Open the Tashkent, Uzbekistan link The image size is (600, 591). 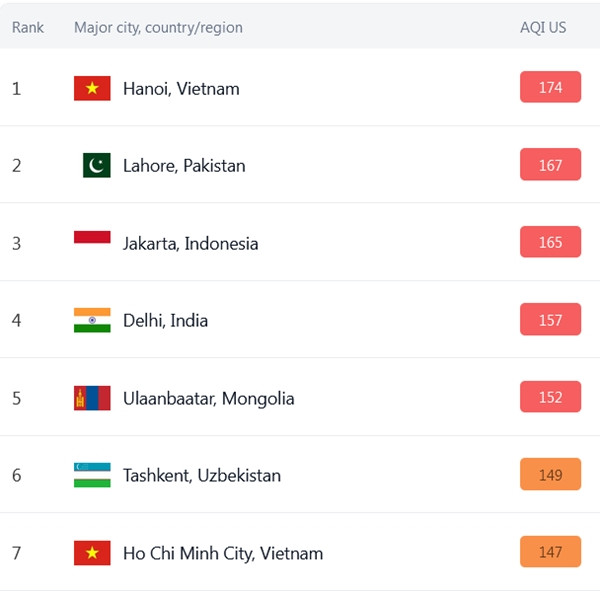201,475
